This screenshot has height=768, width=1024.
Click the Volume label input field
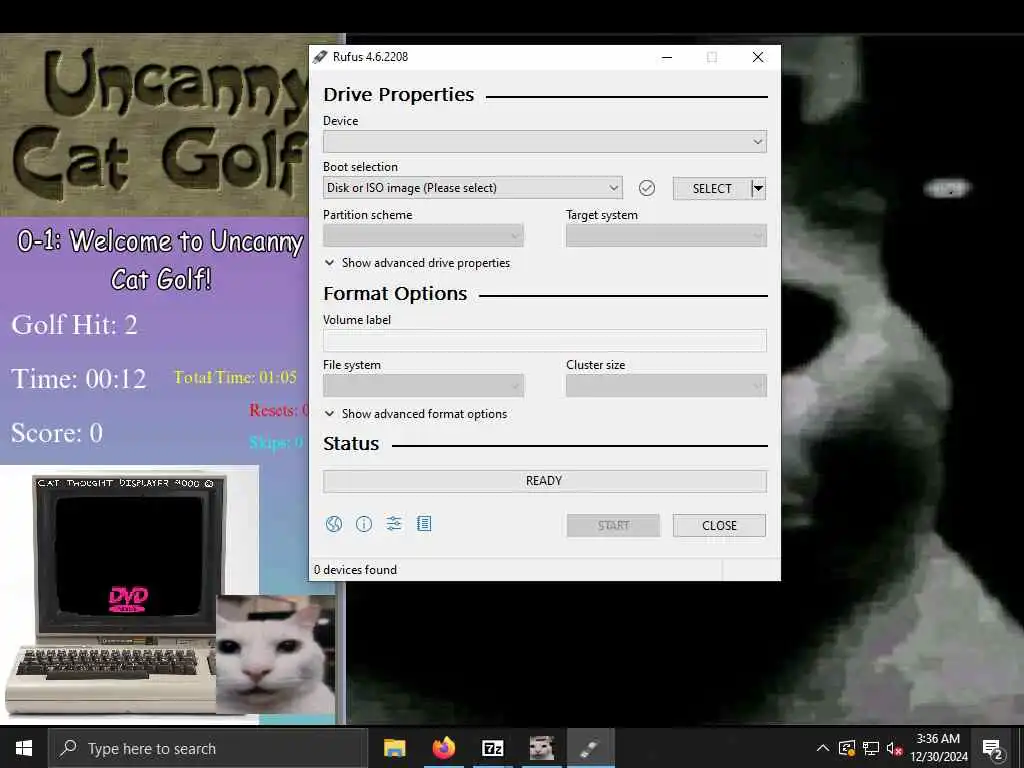pos(545,341)
